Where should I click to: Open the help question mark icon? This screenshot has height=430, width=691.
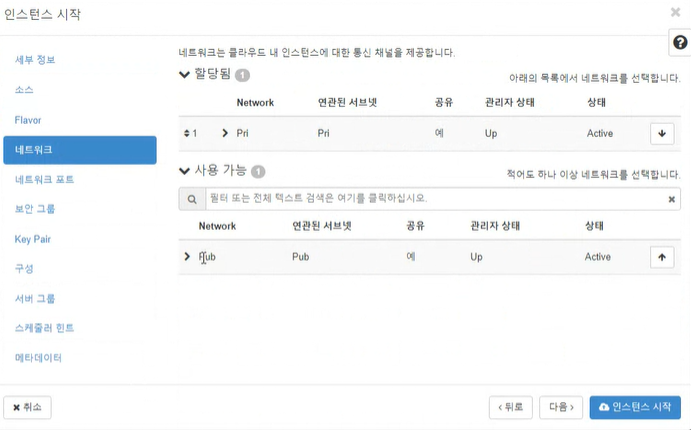(x=680, y=43)
